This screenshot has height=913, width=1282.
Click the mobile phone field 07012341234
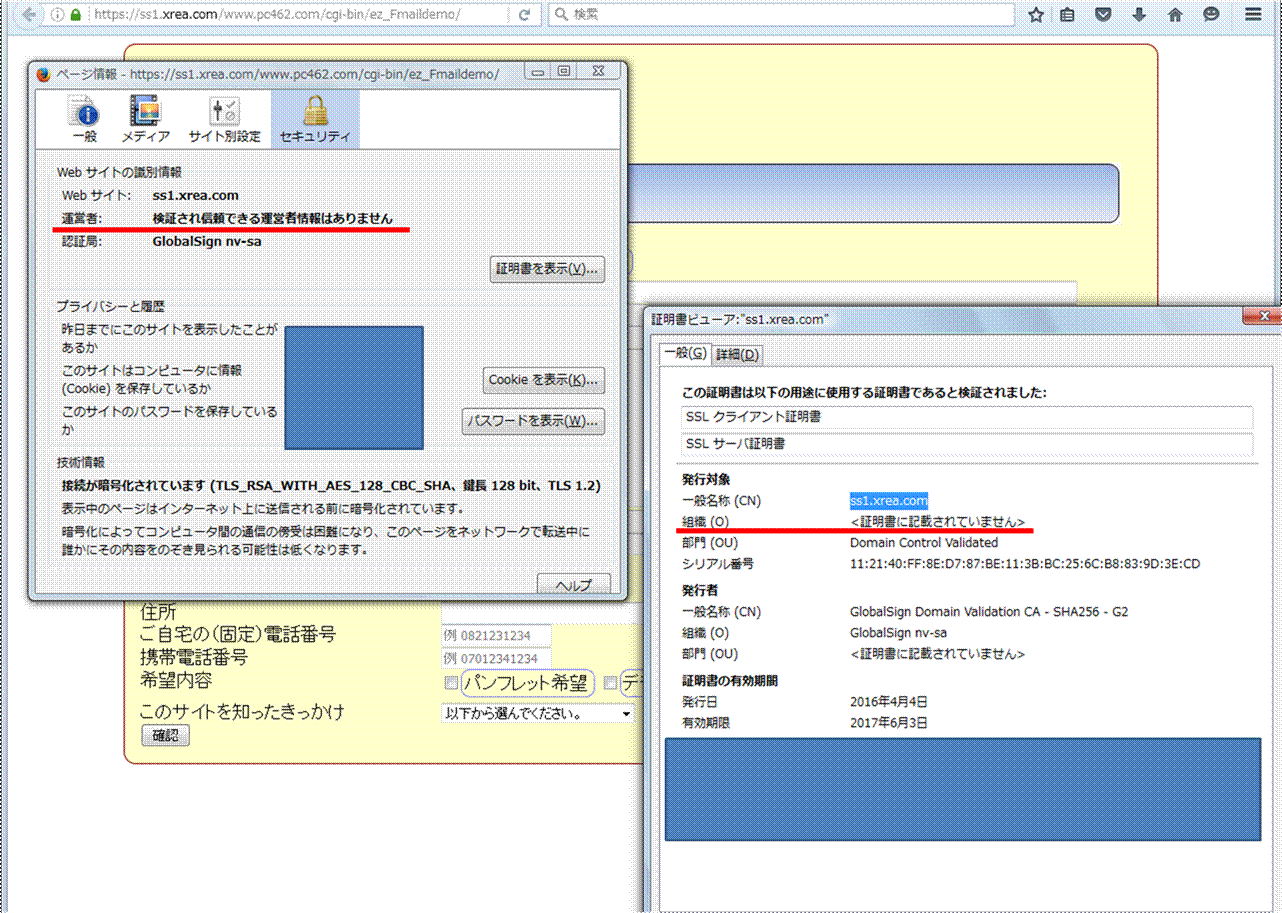[x=496, y=659]
